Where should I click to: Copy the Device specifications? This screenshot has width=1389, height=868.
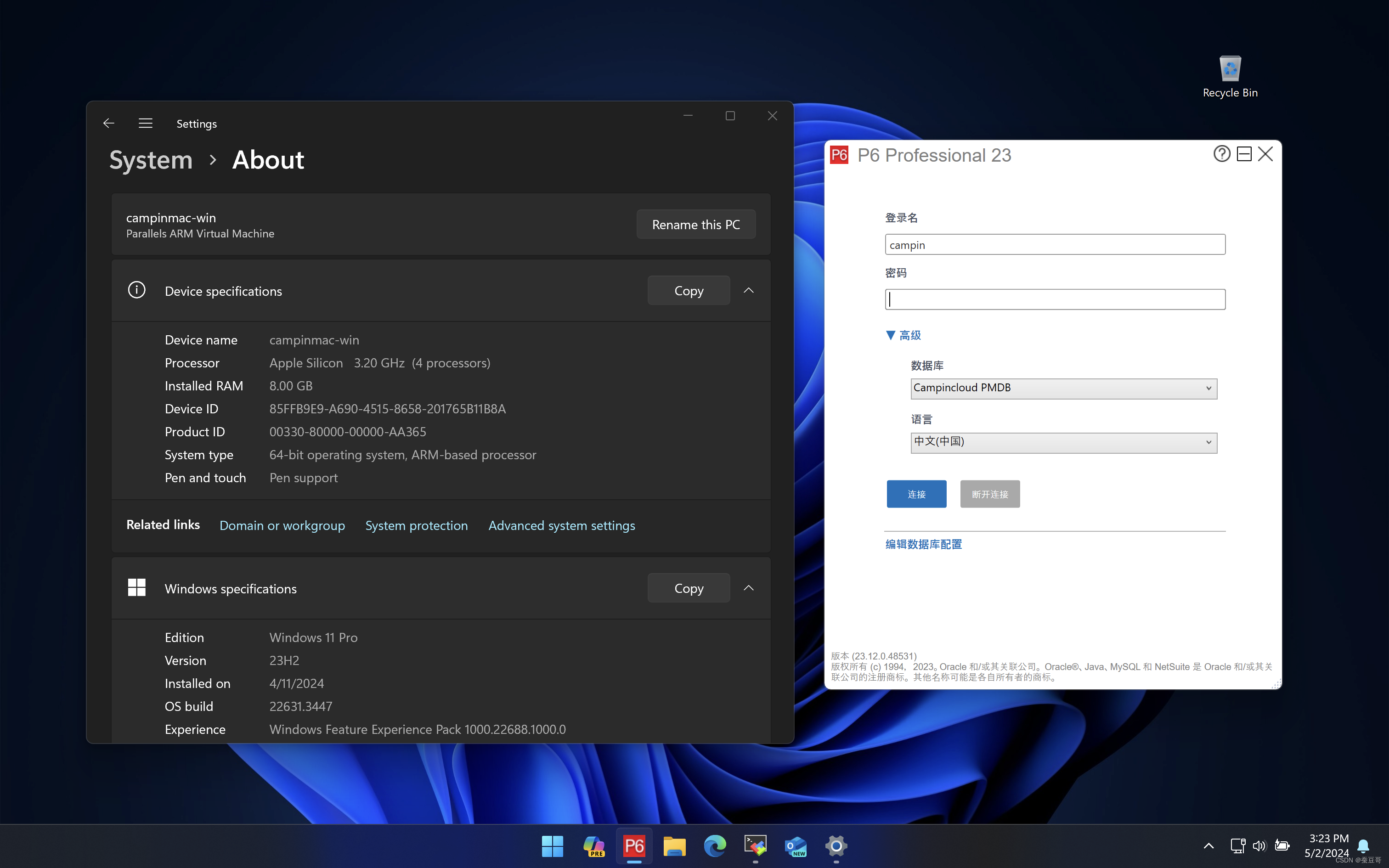689,290
